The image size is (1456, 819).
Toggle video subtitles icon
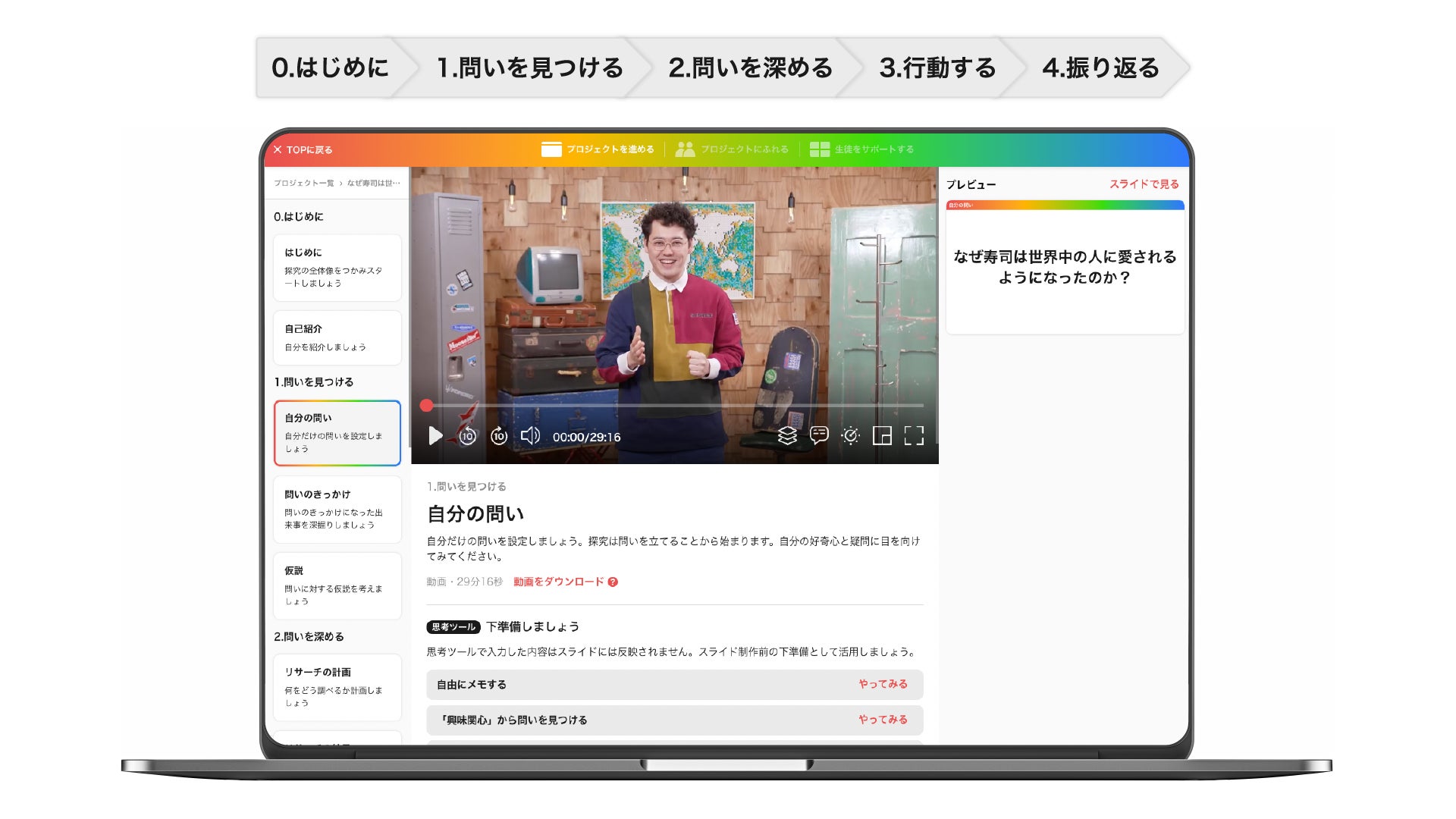tap(819, 435)
